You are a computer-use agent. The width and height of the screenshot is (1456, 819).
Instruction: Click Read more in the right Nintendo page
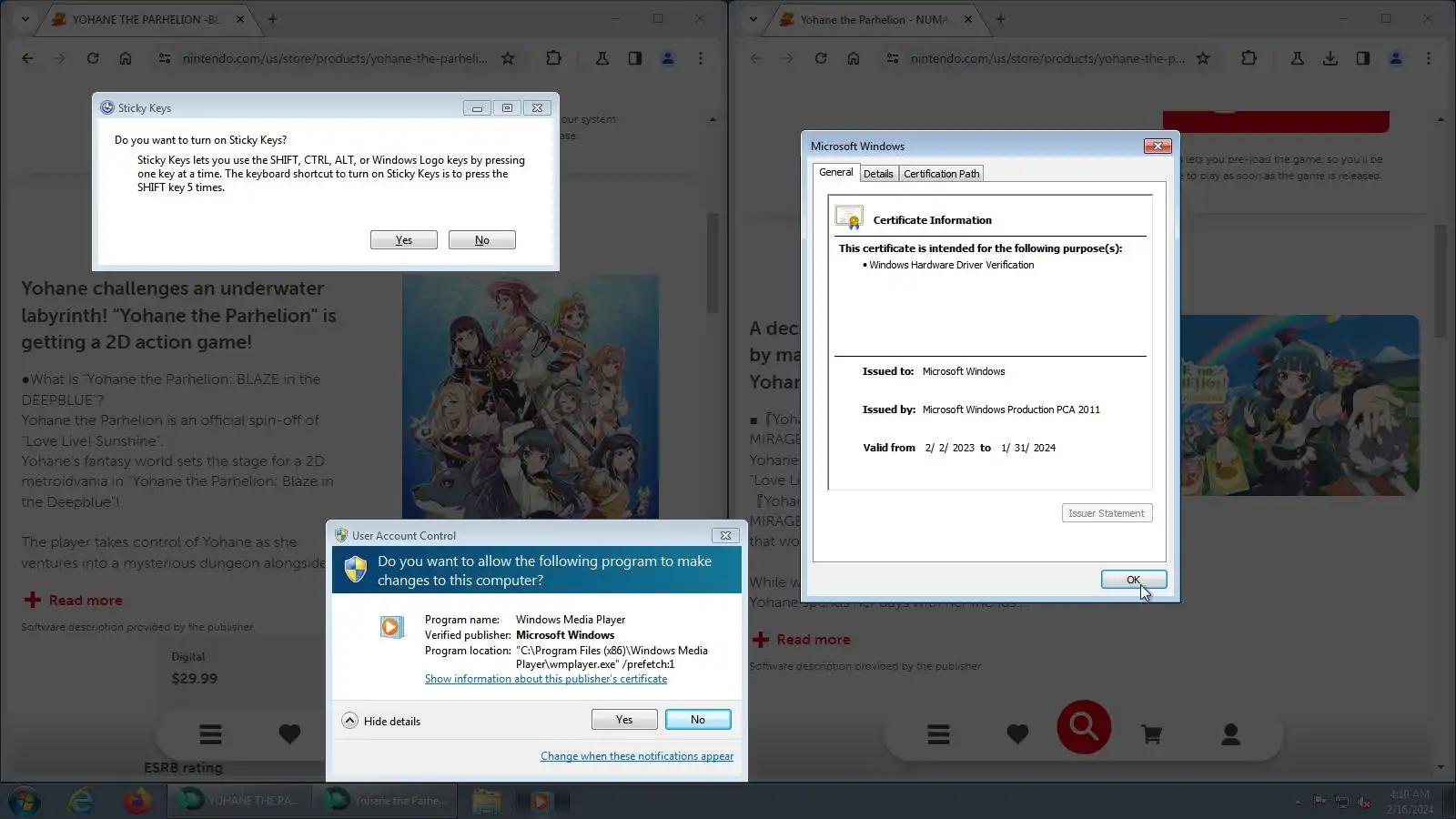[x=801, y=640]
